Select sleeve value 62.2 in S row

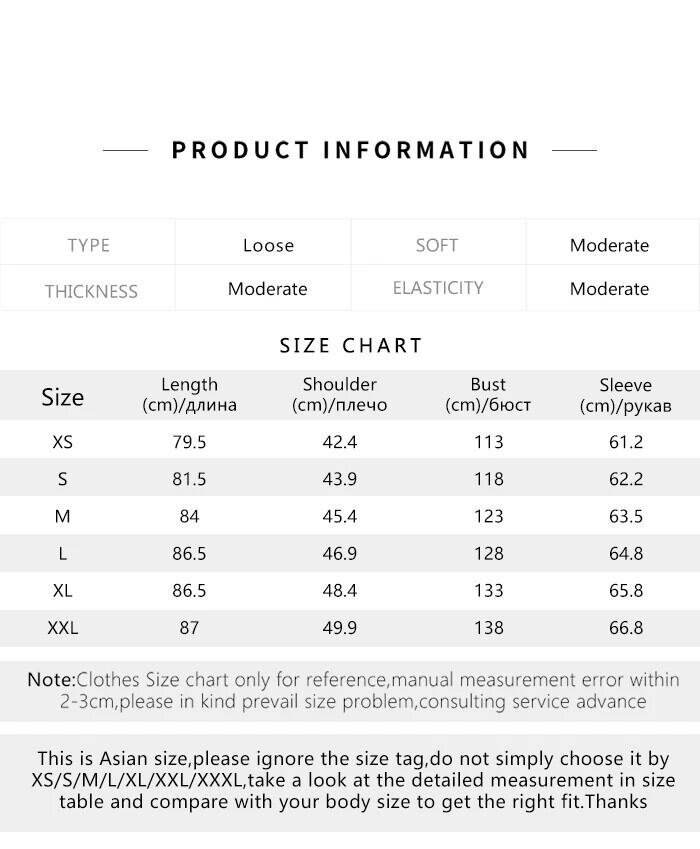click(625, 479)
